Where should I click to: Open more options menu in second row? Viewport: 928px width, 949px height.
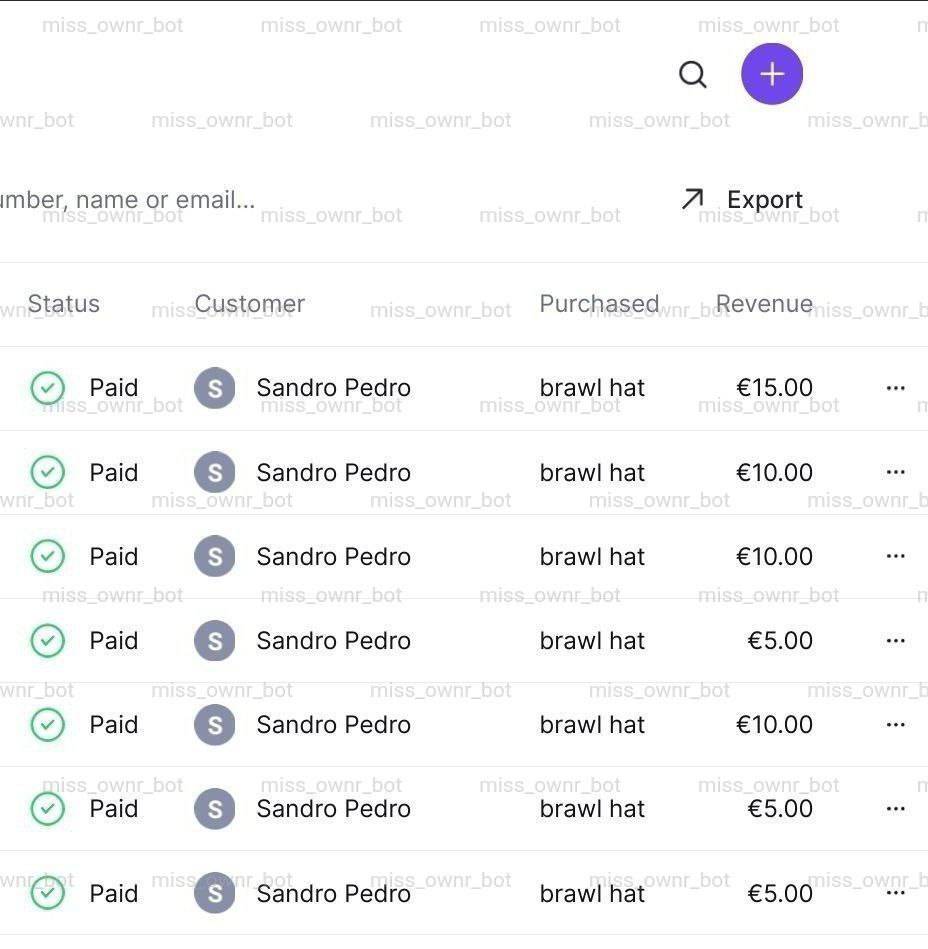[895, 472]
